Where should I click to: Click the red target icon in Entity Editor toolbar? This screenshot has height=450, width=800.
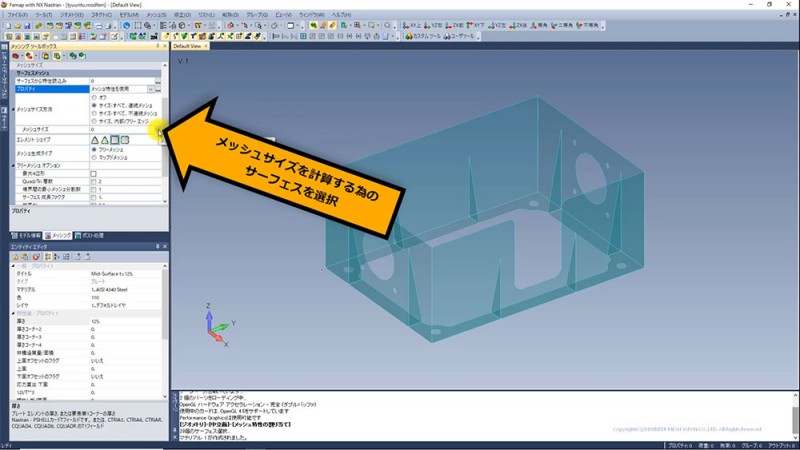36,257
